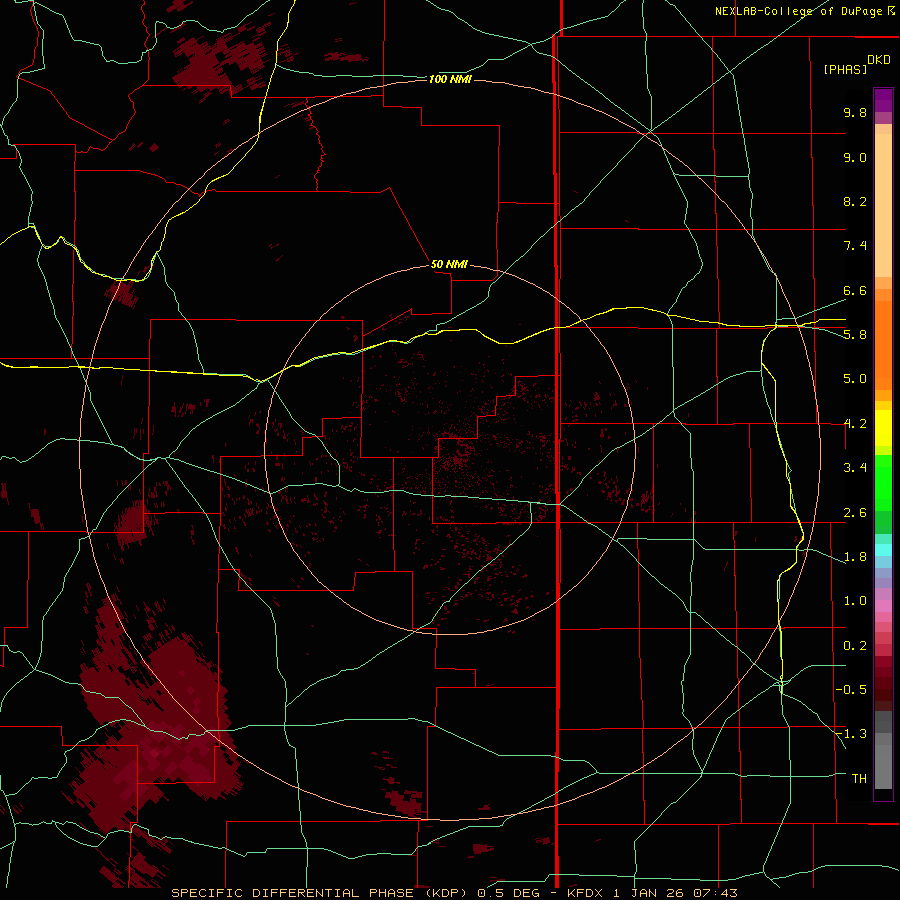Click the 0.2 value on color scale
The width and height of the screenshot is (900, 900).
pos(855,646)
